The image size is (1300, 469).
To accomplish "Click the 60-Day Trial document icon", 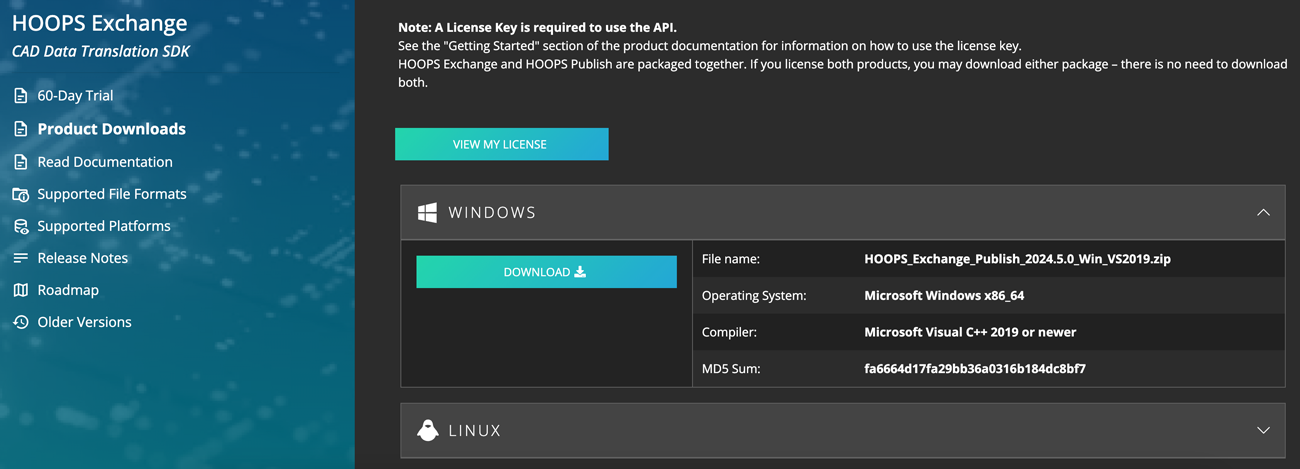I will point(20,96).
